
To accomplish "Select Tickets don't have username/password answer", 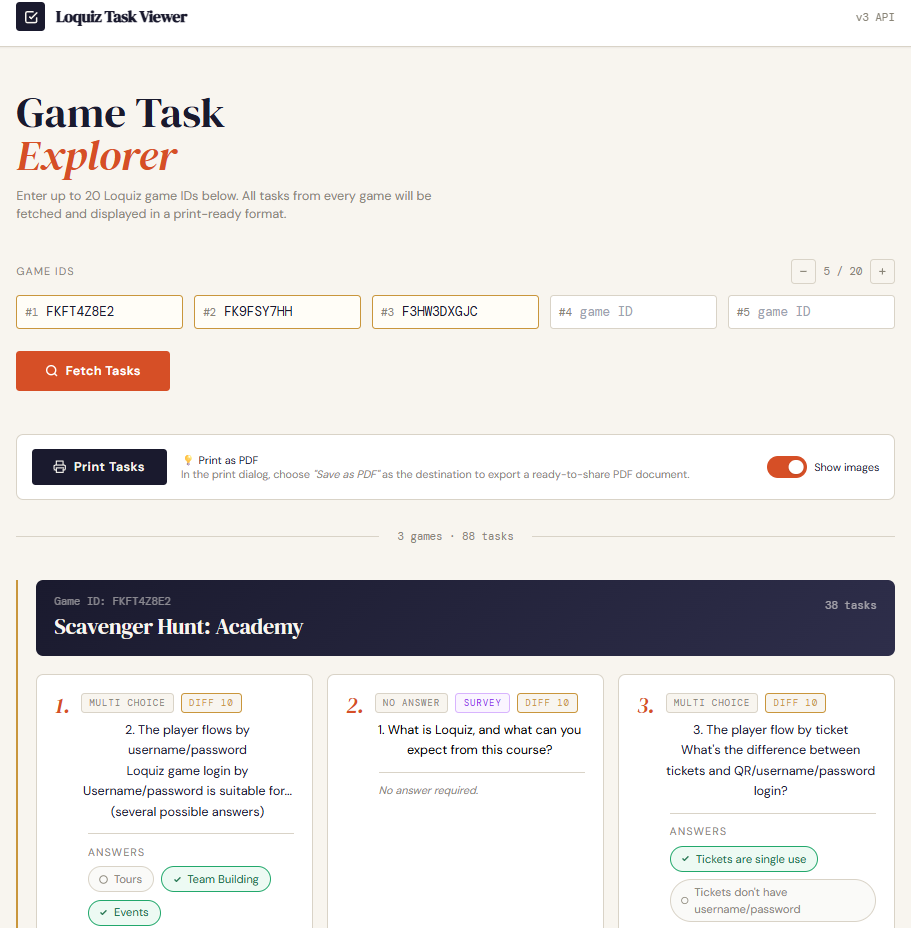I will click(772, 900).
